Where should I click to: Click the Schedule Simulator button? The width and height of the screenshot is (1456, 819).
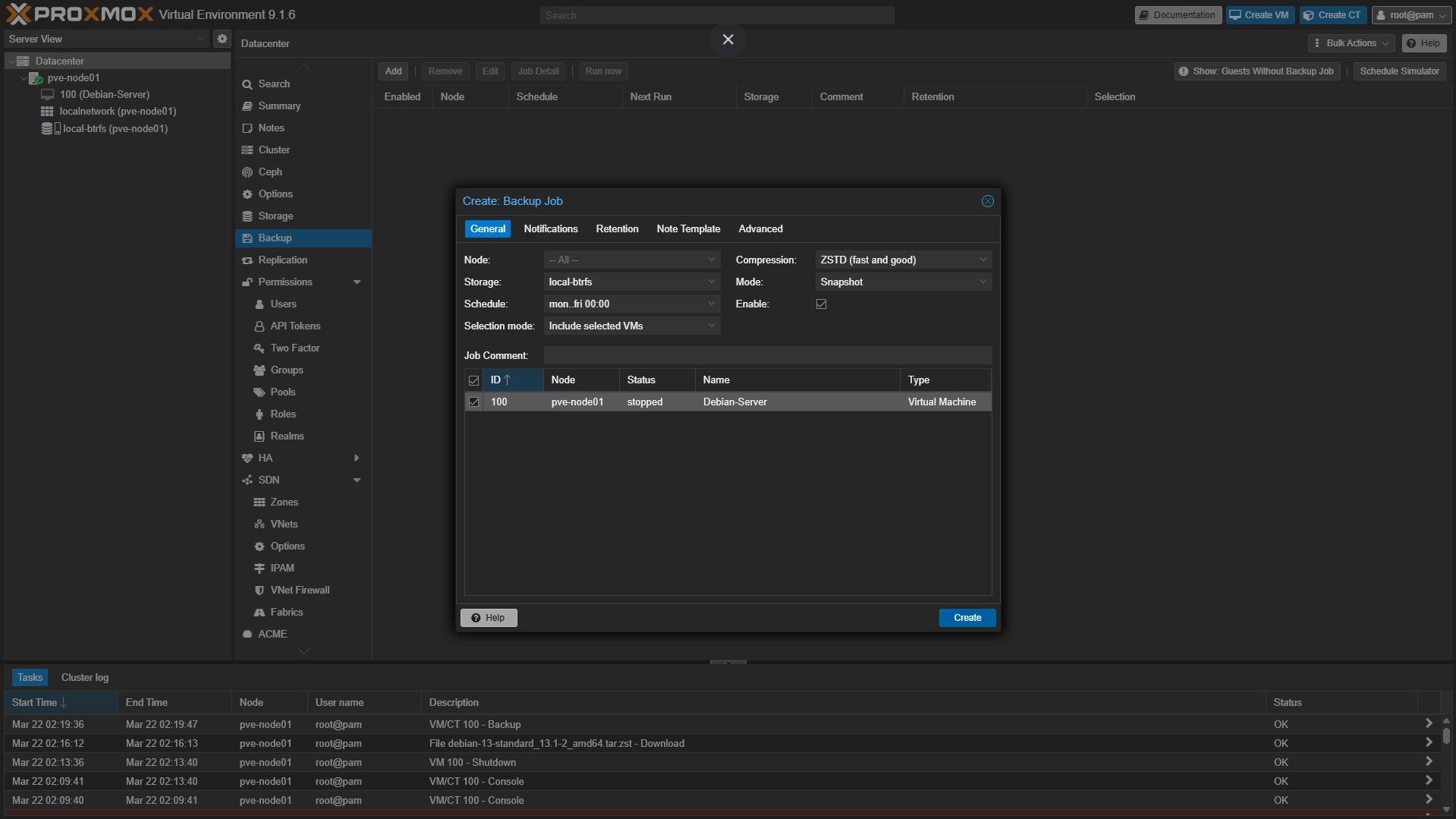(x=1399, y=71)
